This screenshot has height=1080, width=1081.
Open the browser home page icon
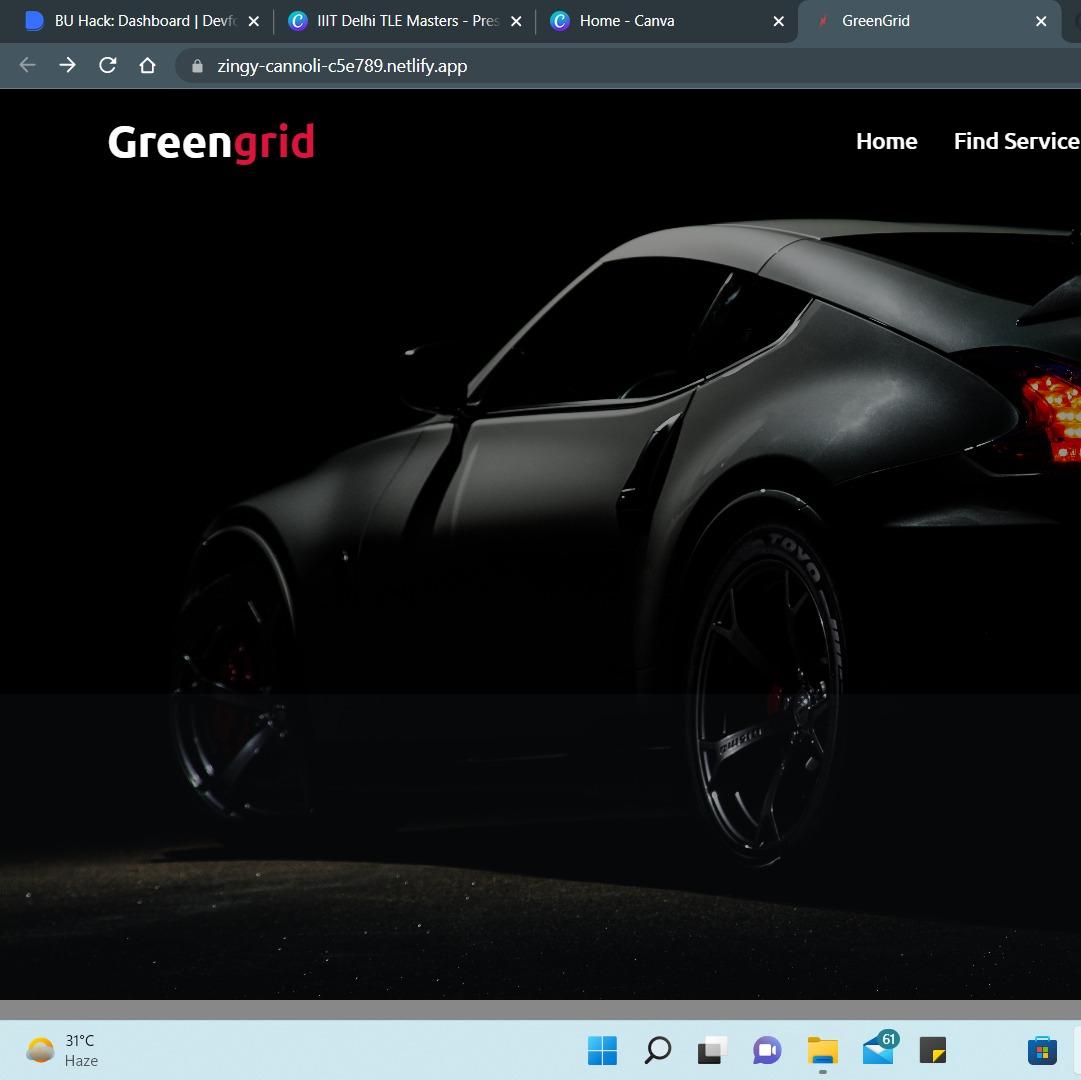[147, 66]
